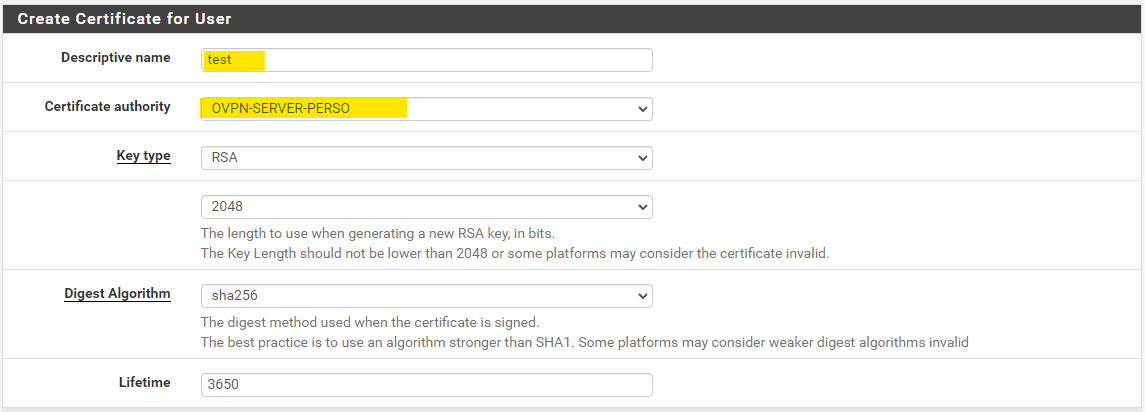This screenshot has height=412, width=1145.
Task: Click the Descriptive name label
Action: tap(115, 58)
